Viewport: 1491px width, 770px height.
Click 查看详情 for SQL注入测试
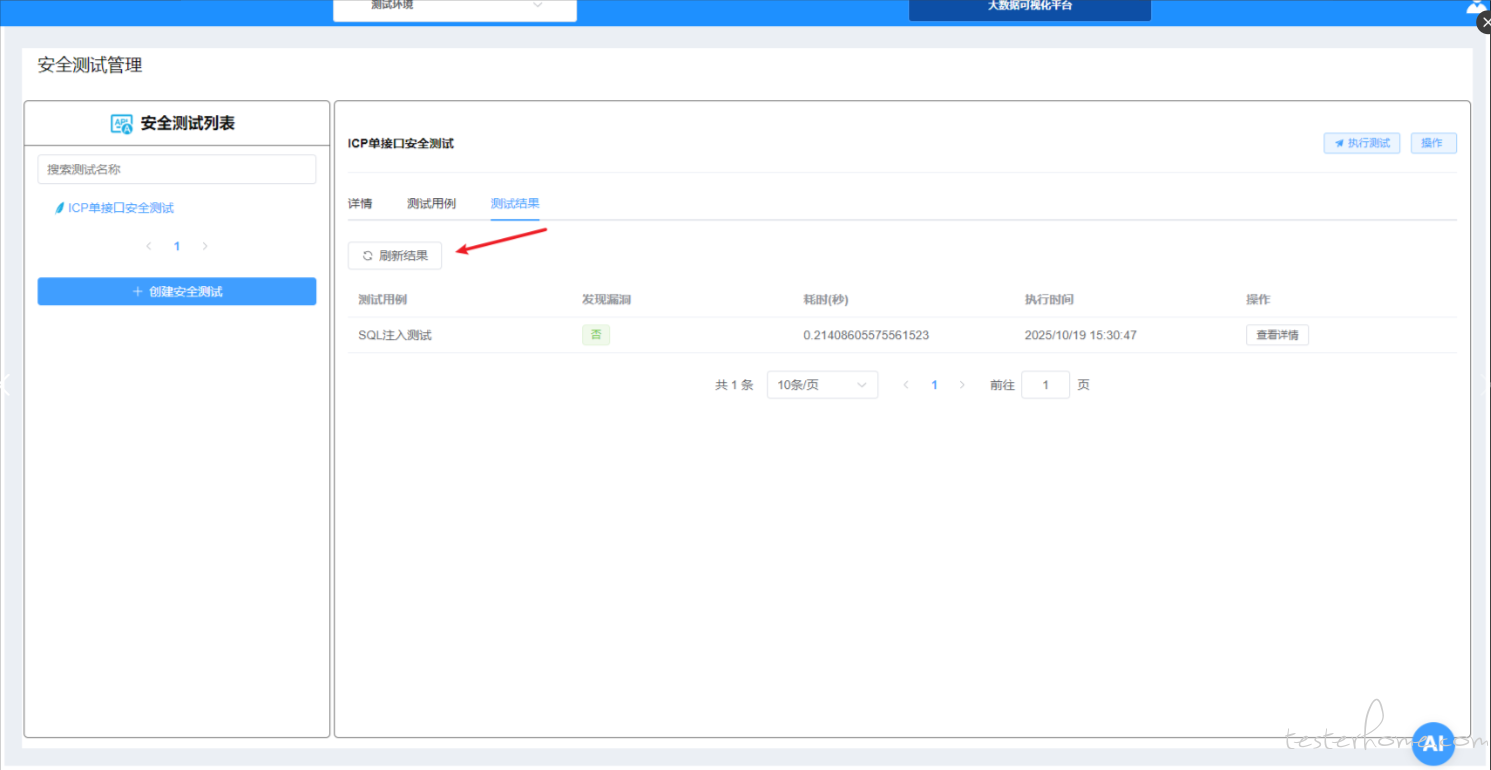pos(1277,335)
